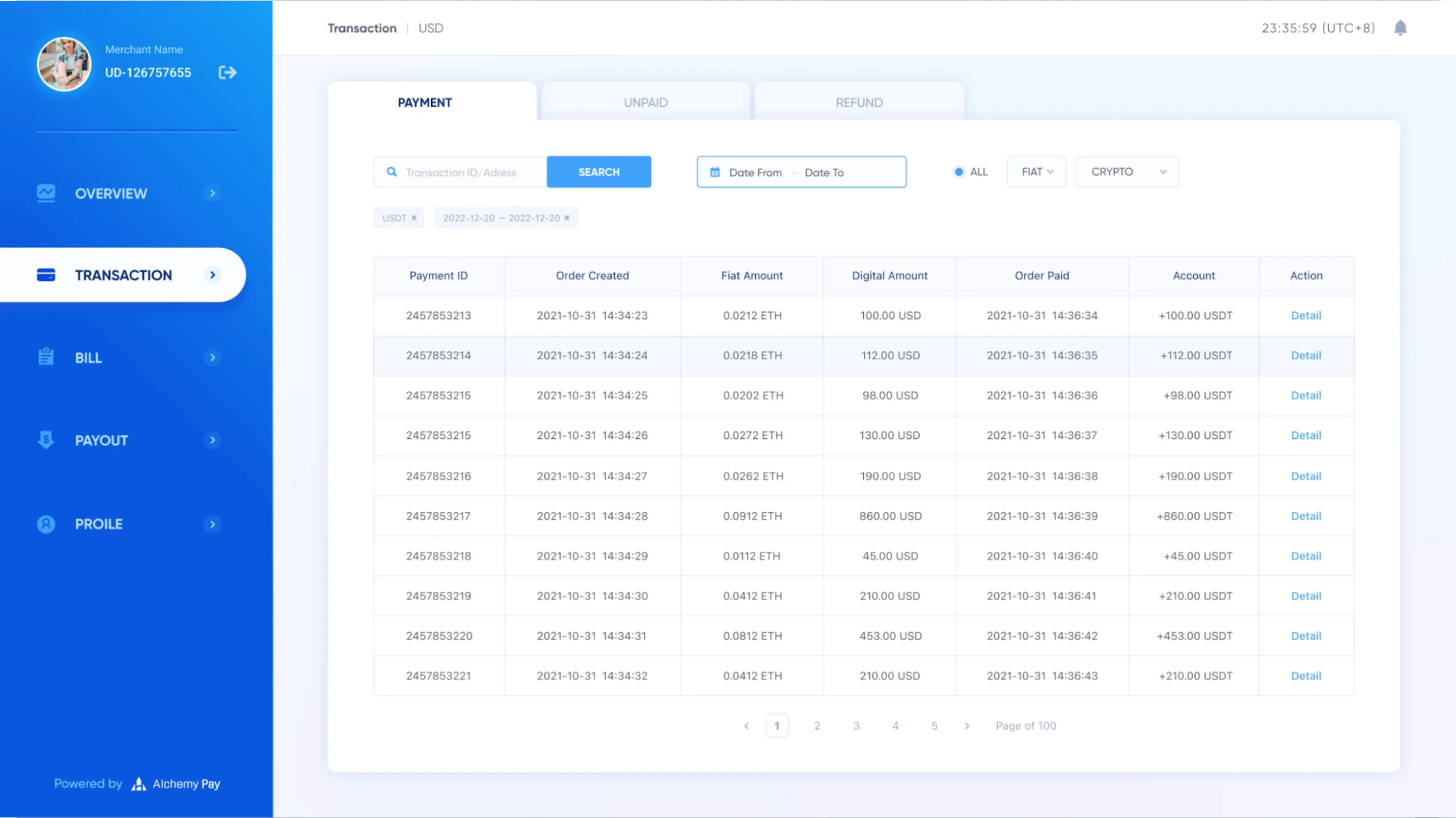Click SEARCH button to find transactions

coord(598,172)
